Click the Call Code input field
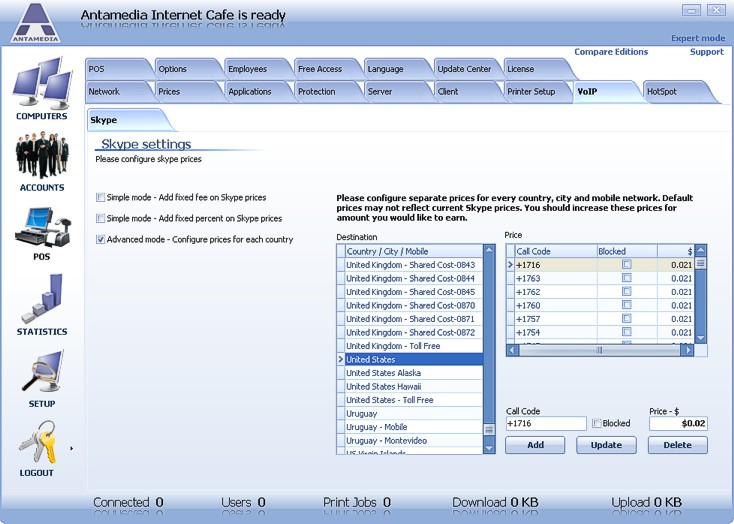The height and width of the screenshot is (524, 734). pyautogui.click(x=546, y=423)
